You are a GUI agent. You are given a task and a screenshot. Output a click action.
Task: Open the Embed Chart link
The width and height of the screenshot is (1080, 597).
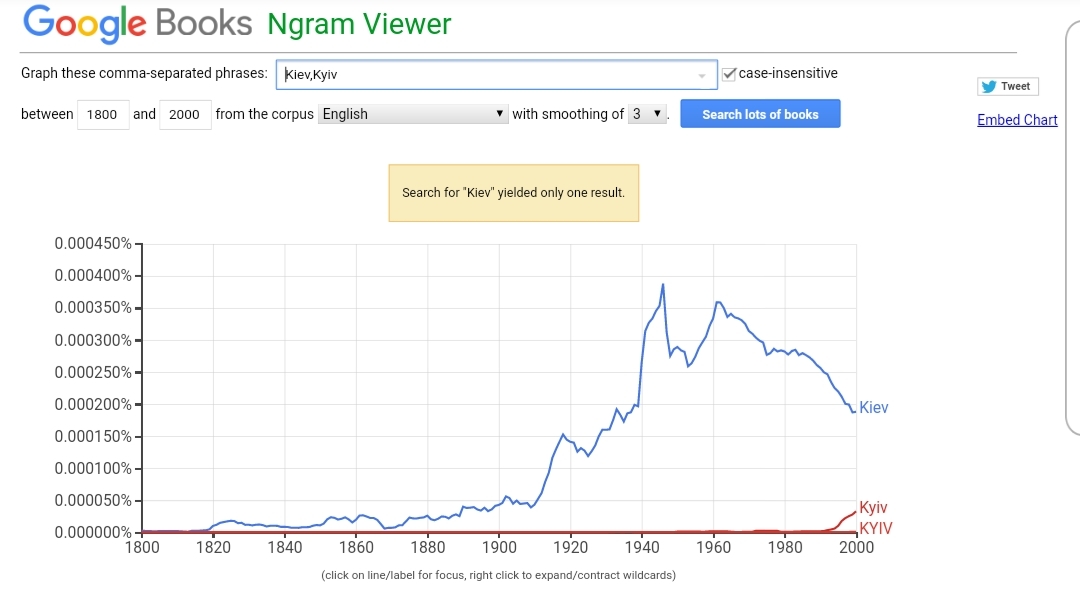coord(1017,120)
